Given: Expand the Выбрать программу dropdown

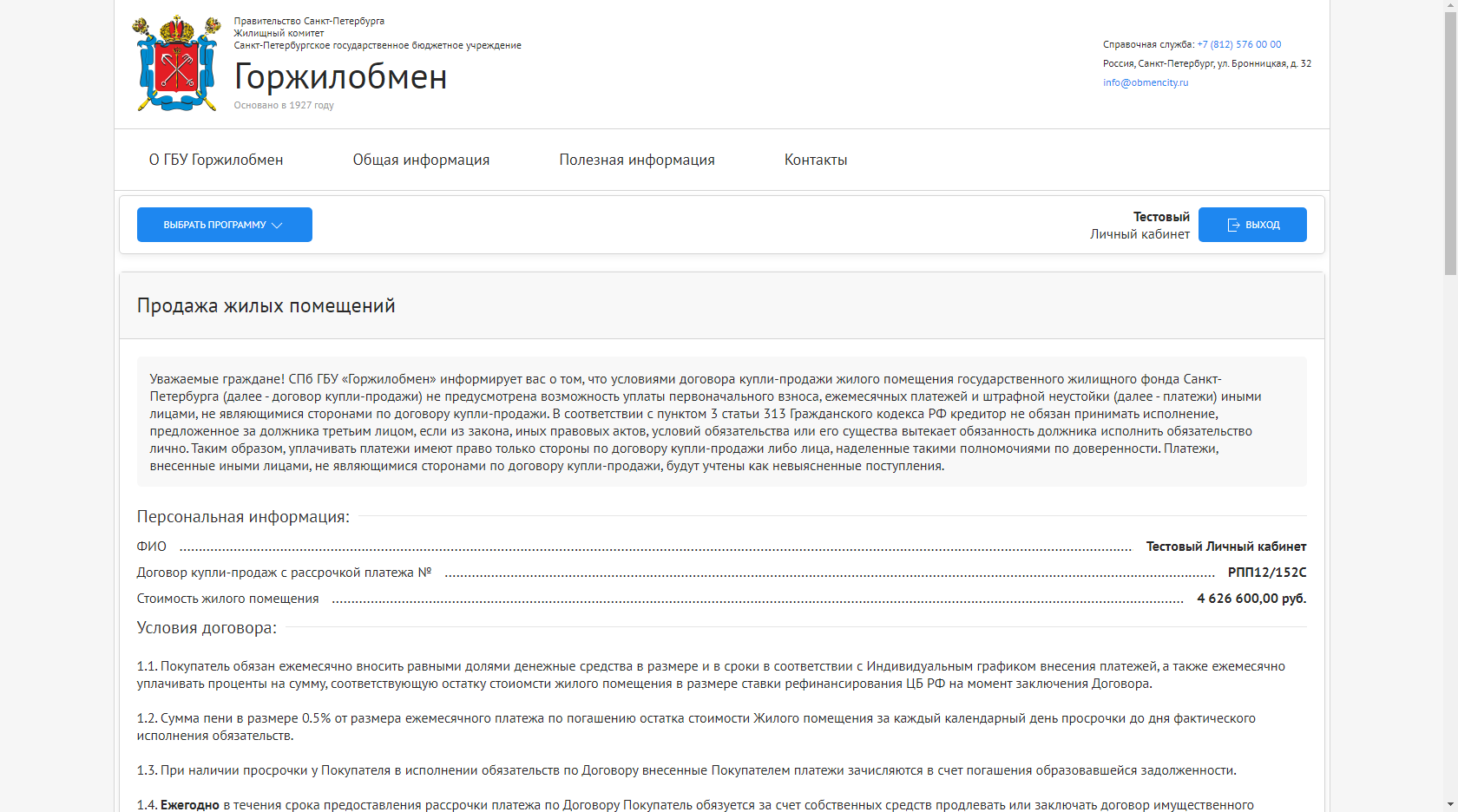Looking at the screenshot, I should pyautogui.click(x=224, y=225).
